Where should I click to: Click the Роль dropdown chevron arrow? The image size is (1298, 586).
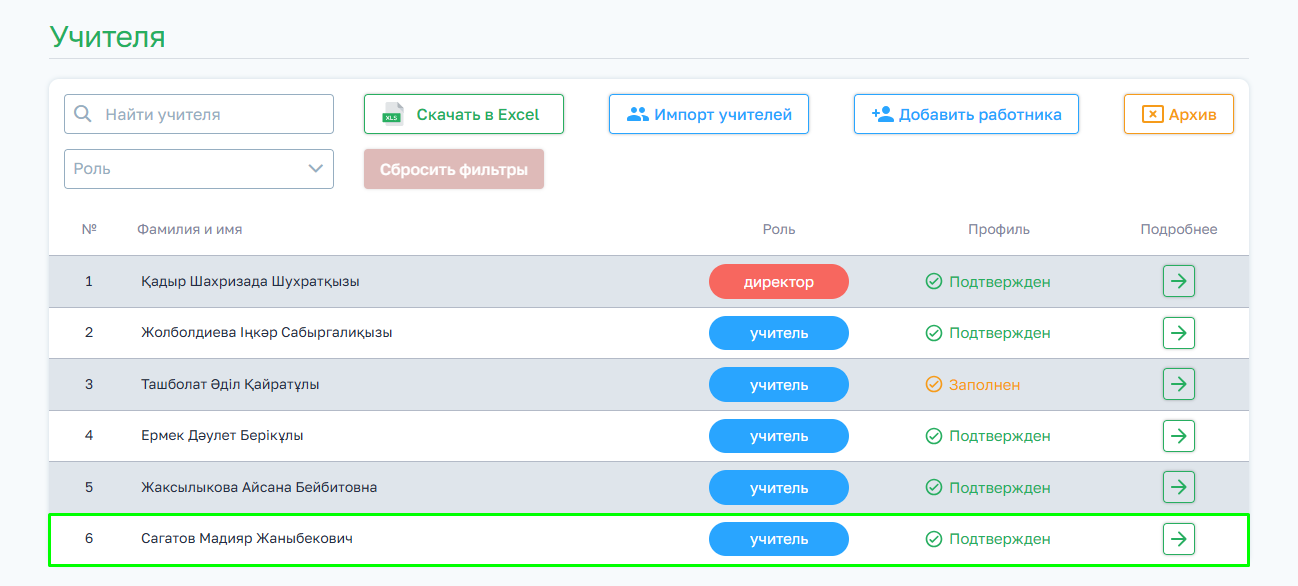click(x=316, y=169)
